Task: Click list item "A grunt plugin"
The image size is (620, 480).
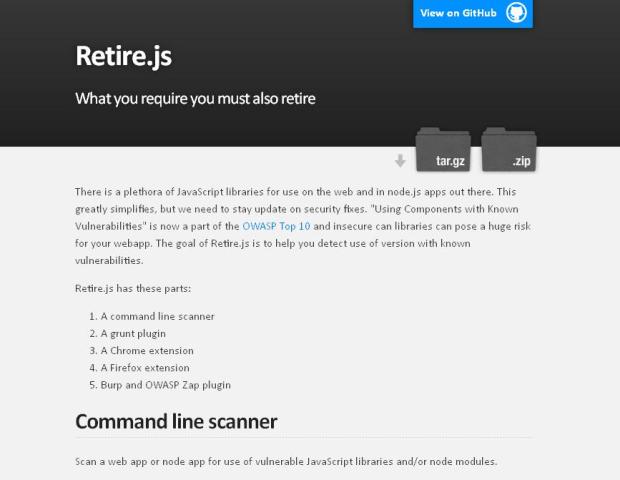Action: (x=133, y=333)
